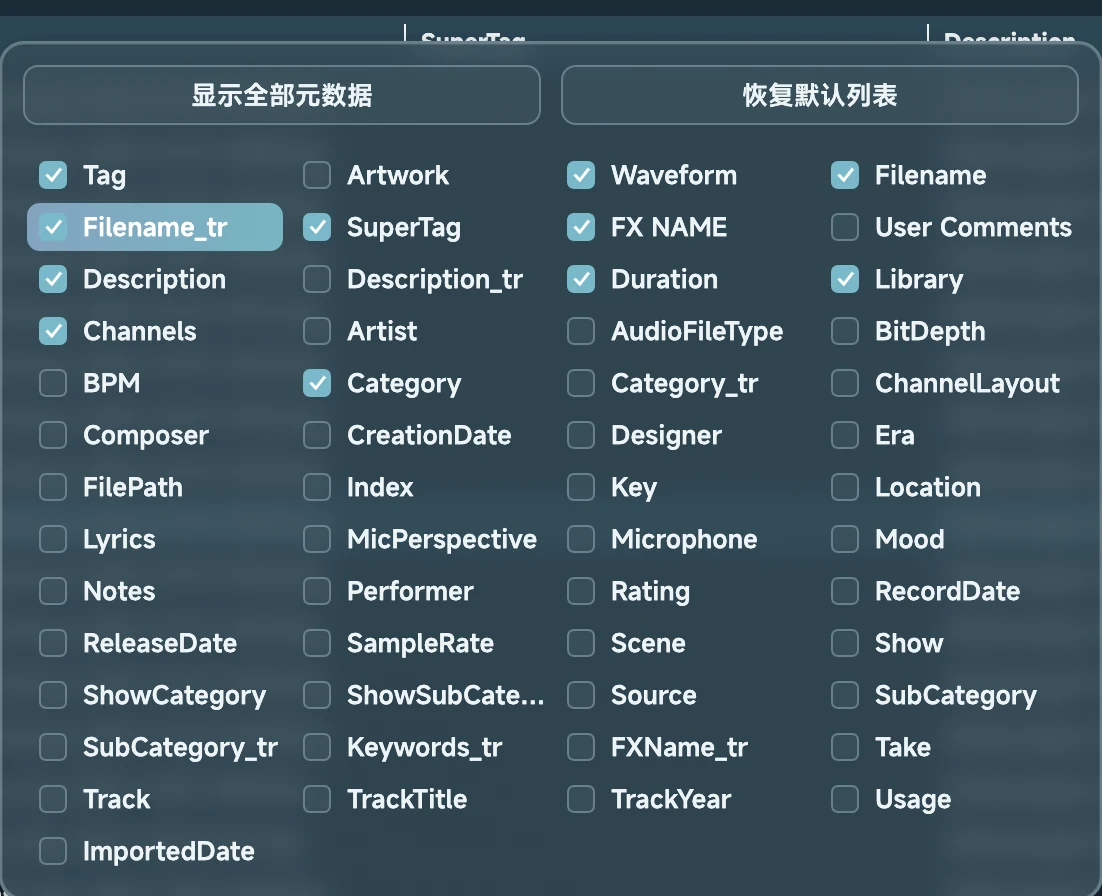Check the CreationDate checkbox
Image resolution: width=1102 pixels, height=896 pixels.
pos(317,435)
